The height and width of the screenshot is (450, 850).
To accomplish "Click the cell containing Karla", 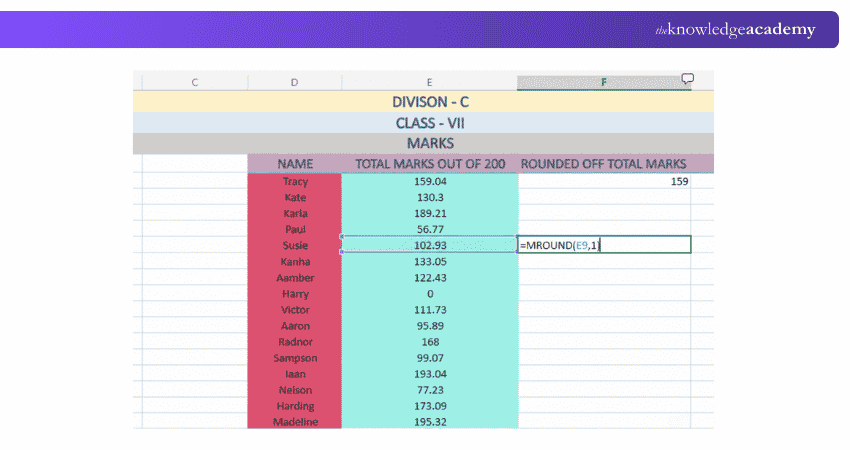I will (x=295, y=214).
